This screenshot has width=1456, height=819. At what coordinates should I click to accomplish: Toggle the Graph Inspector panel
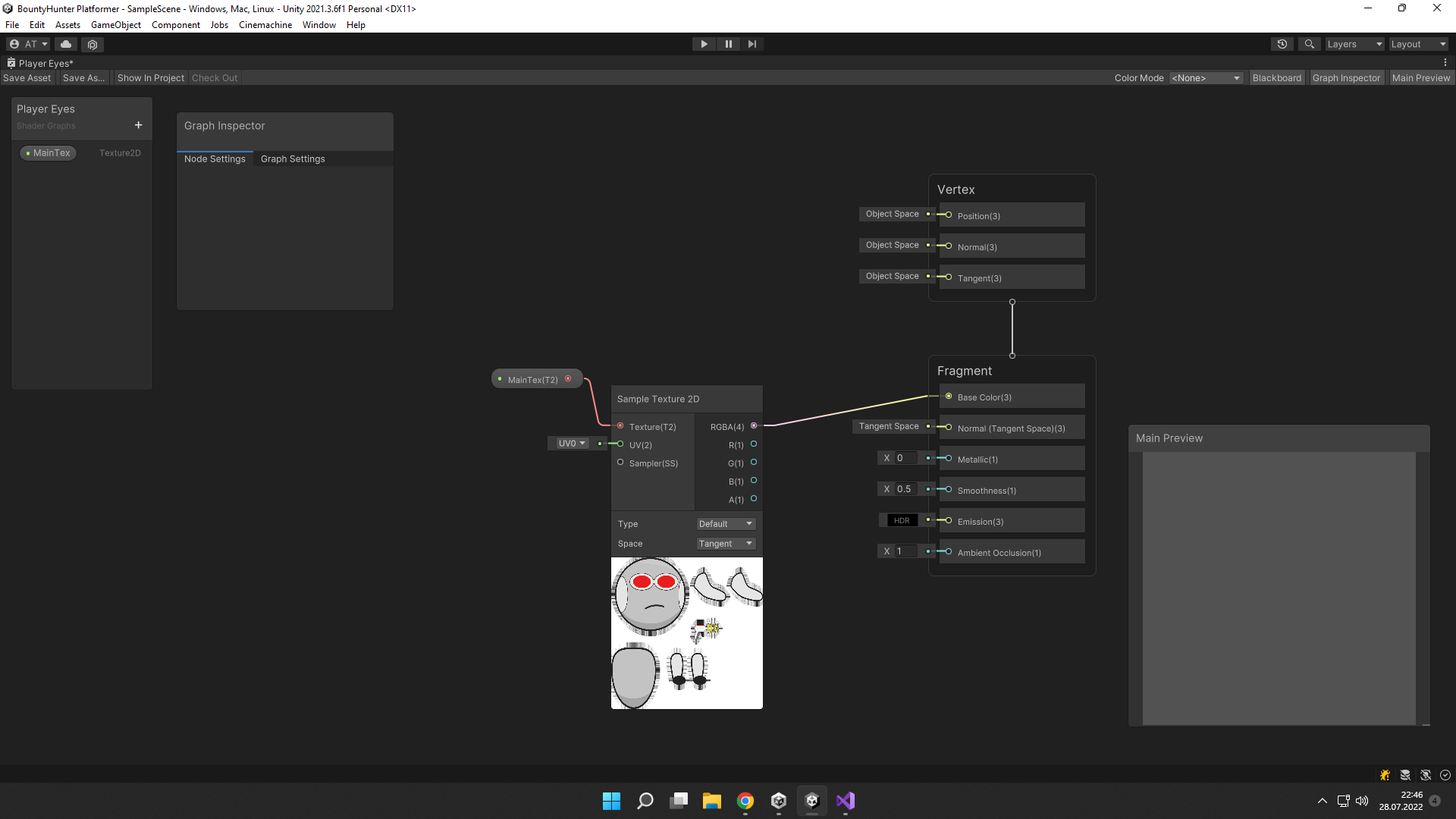point(1347,77)
